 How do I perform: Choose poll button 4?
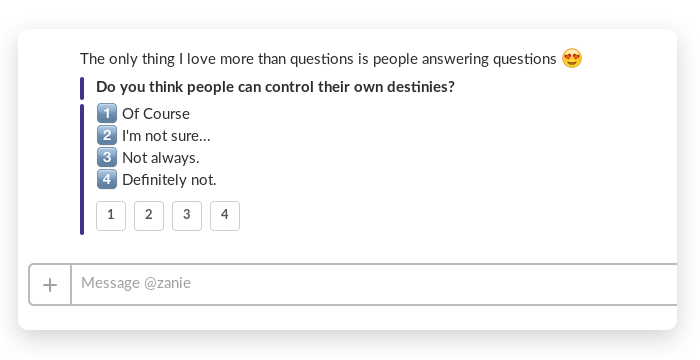225,216
